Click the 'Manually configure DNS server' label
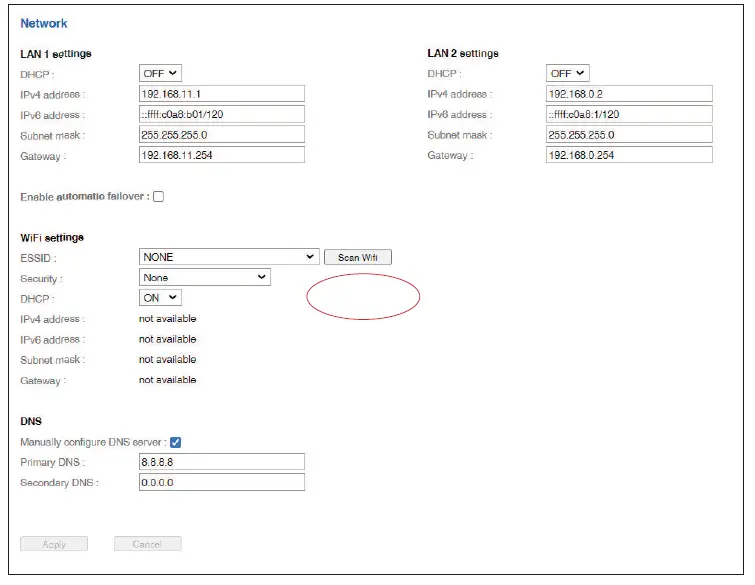 click(x=93, y=442)
